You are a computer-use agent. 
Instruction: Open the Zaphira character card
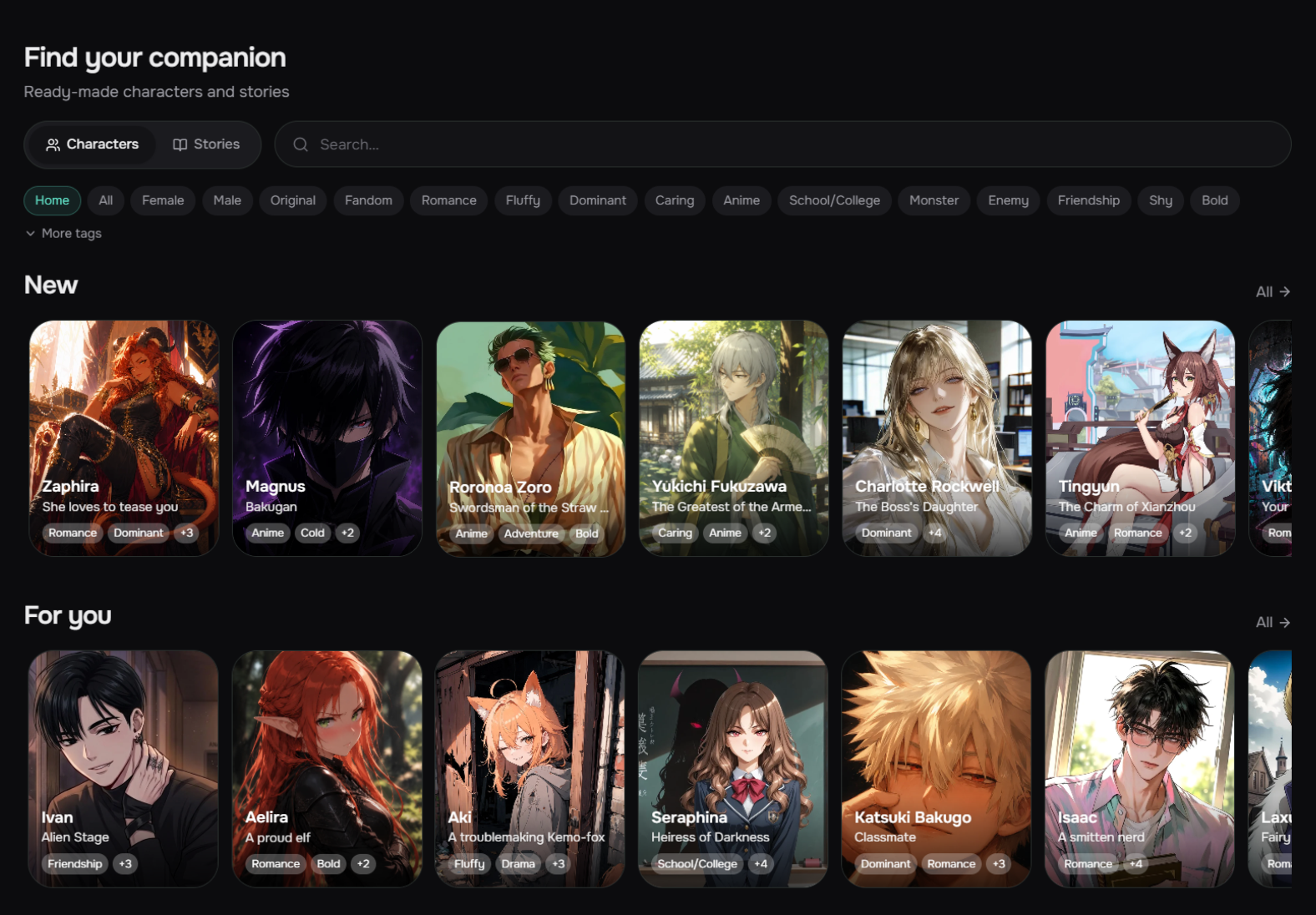124,438
